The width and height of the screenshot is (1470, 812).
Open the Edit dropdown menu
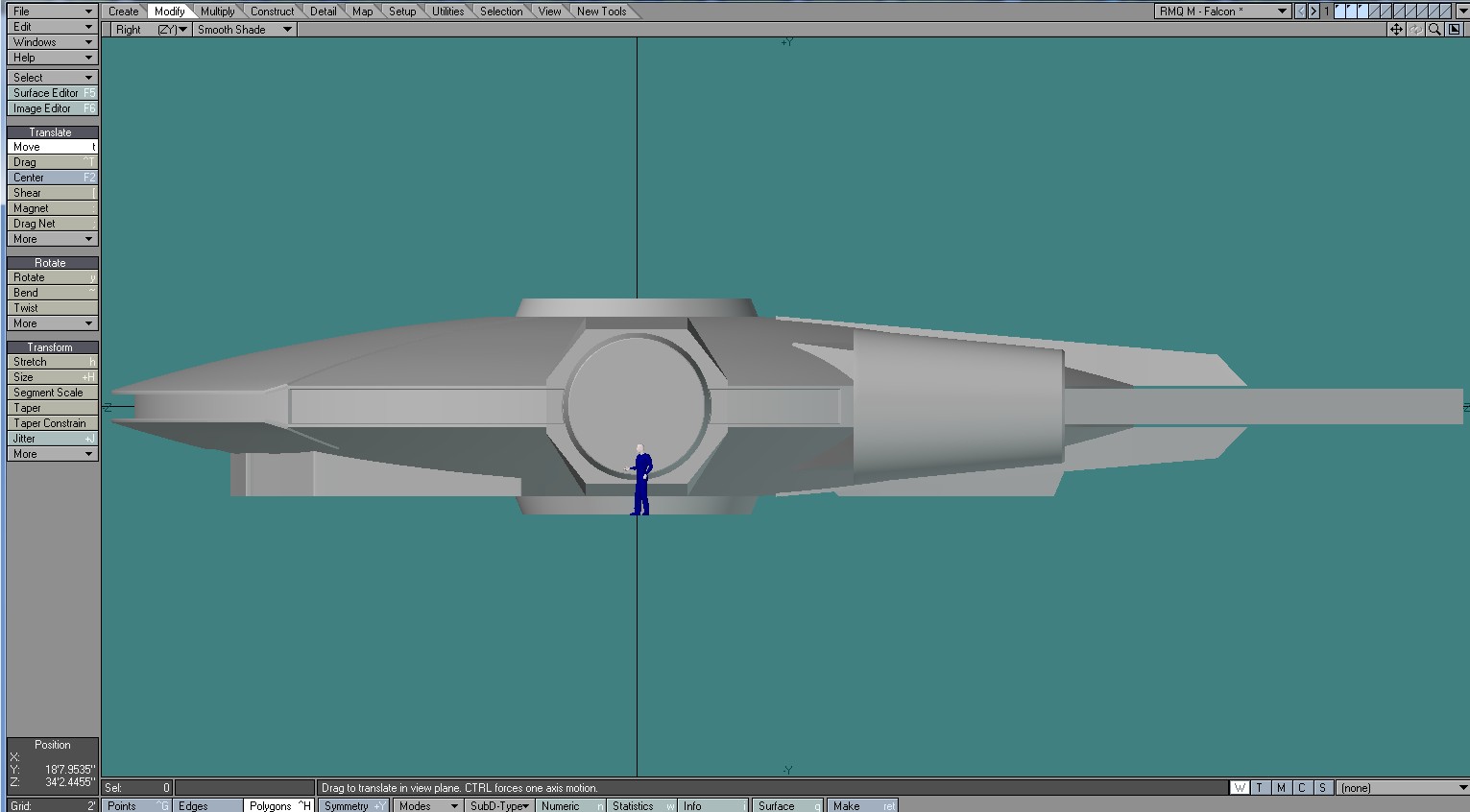pos(52,27)
